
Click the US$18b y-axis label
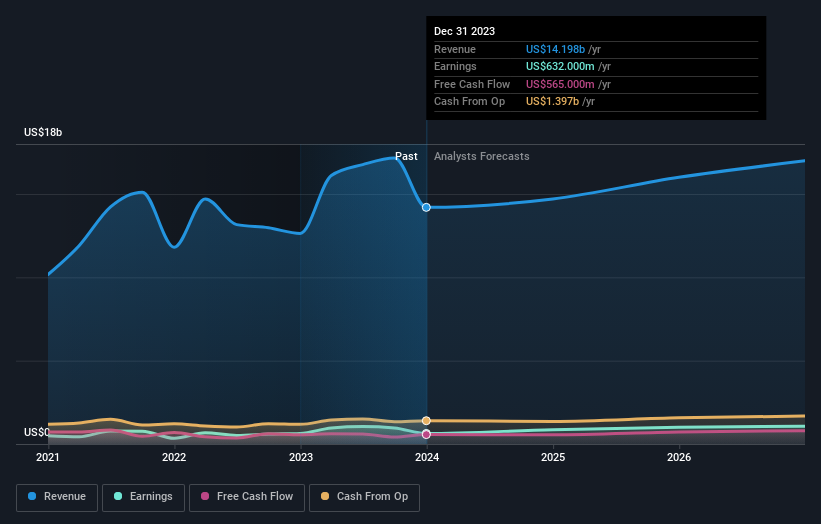43,132
